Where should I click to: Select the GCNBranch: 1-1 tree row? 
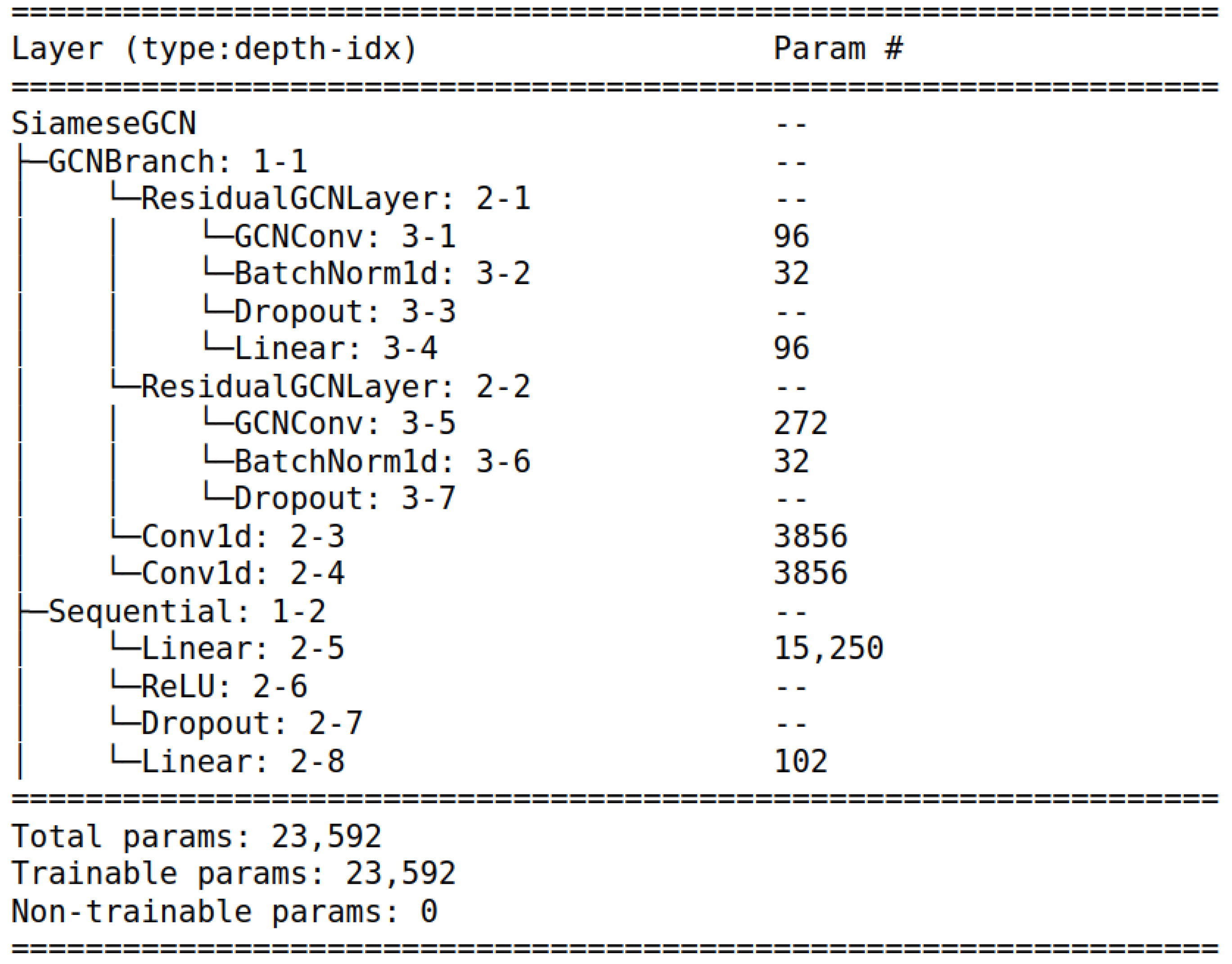coord(178,162)
